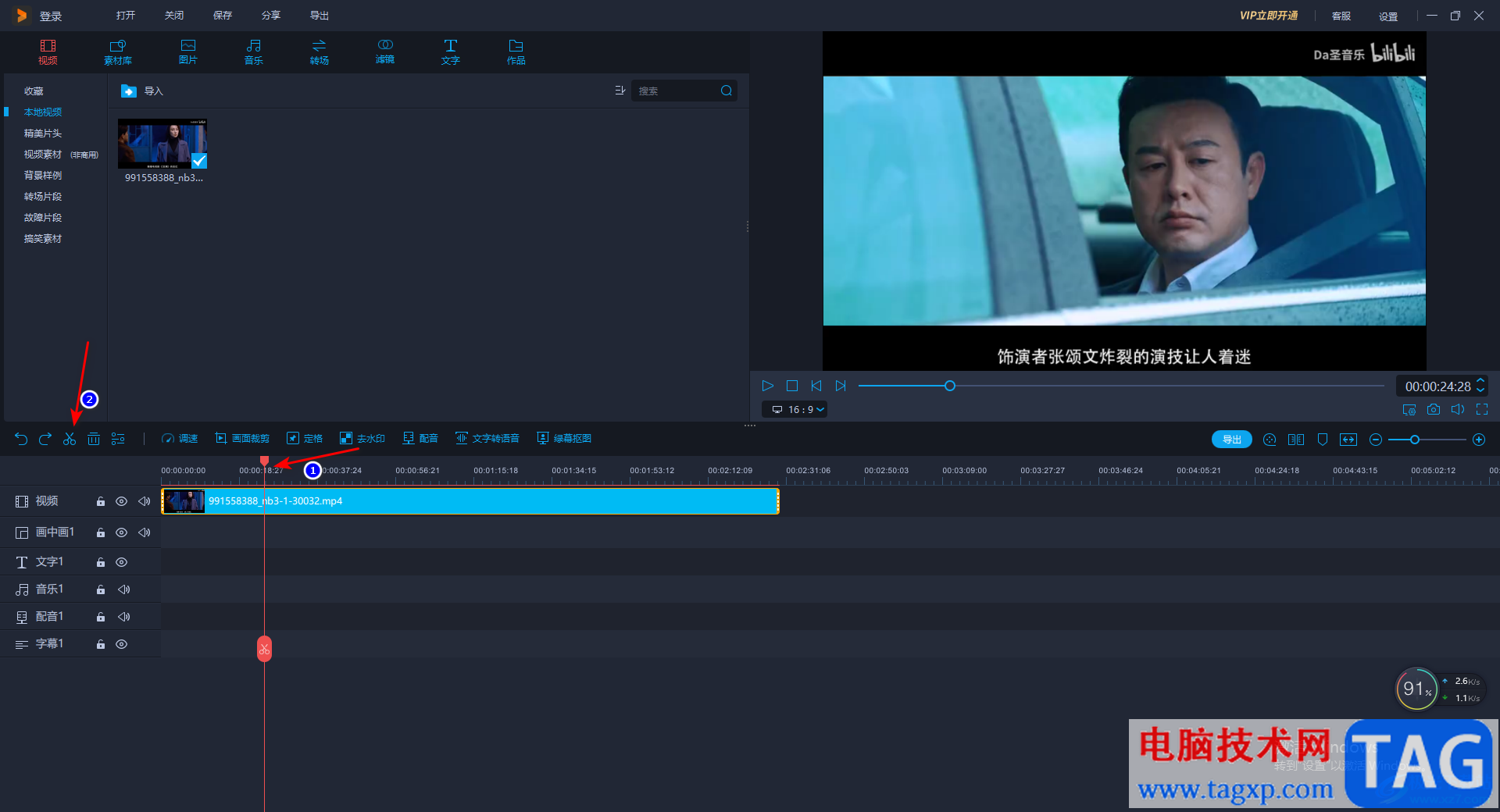Click the 保存 menu item

[x=223, y=16]
